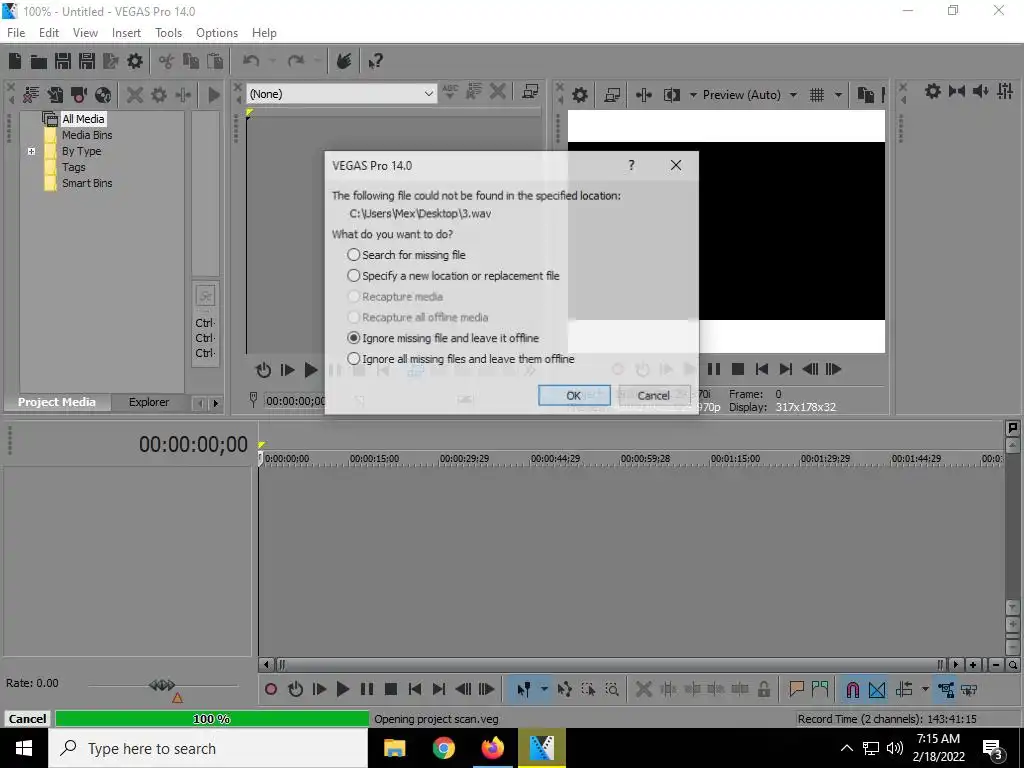Click the Rate scrub slider control
The width and height of the screenshot is (1024, 768).
(x=162, y=685)
